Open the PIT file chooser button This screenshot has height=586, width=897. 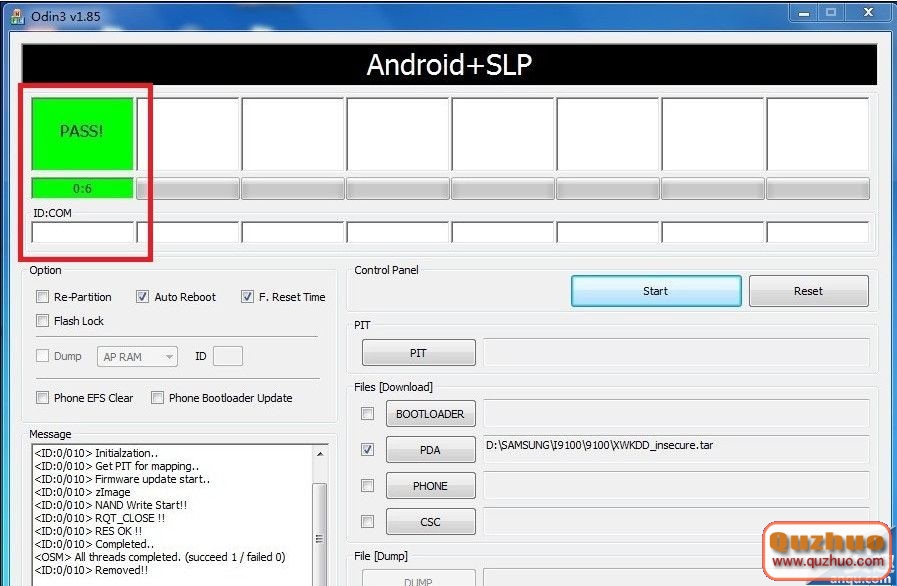coord(419,353)
